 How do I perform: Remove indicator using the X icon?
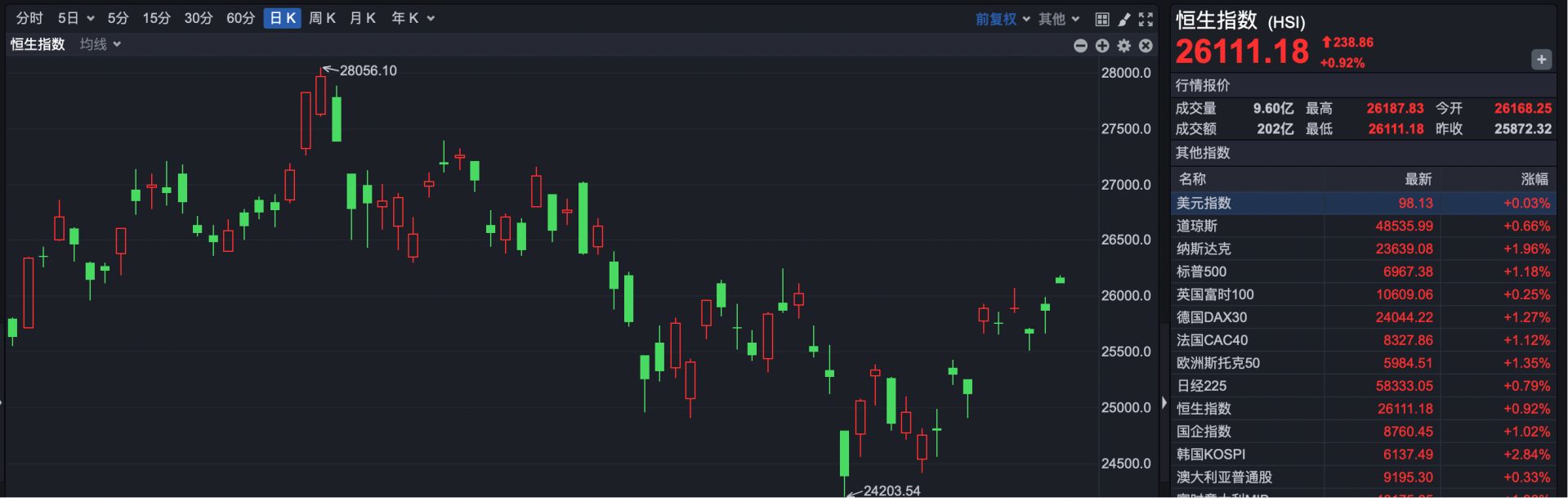click(1146, 46)
